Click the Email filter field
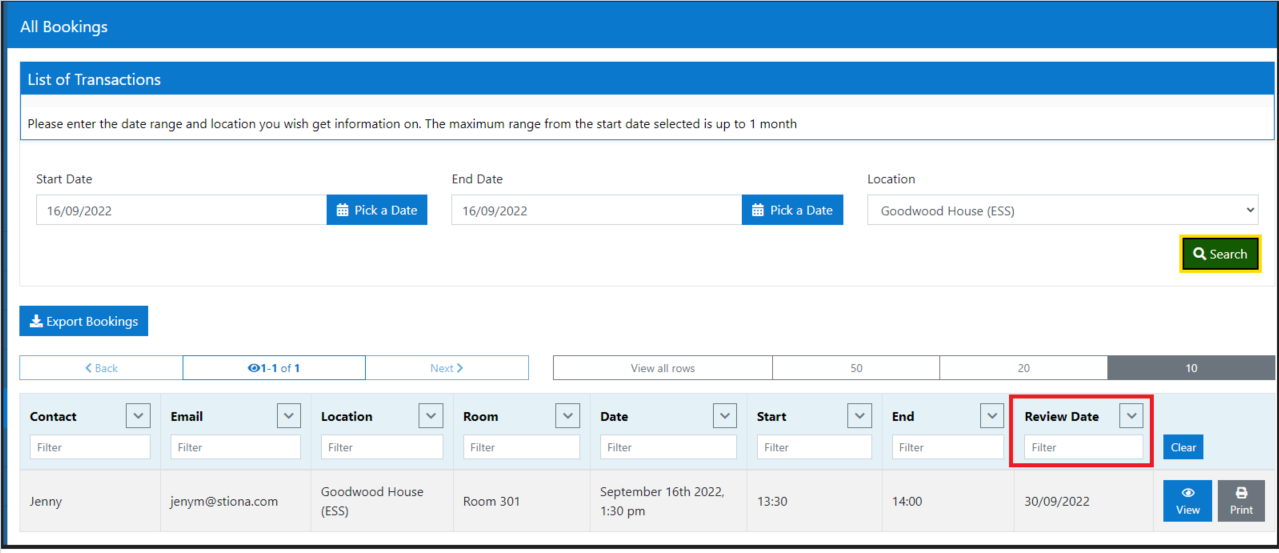The height and width of the screenshot is (553, 1279). (x=236, y=447)
